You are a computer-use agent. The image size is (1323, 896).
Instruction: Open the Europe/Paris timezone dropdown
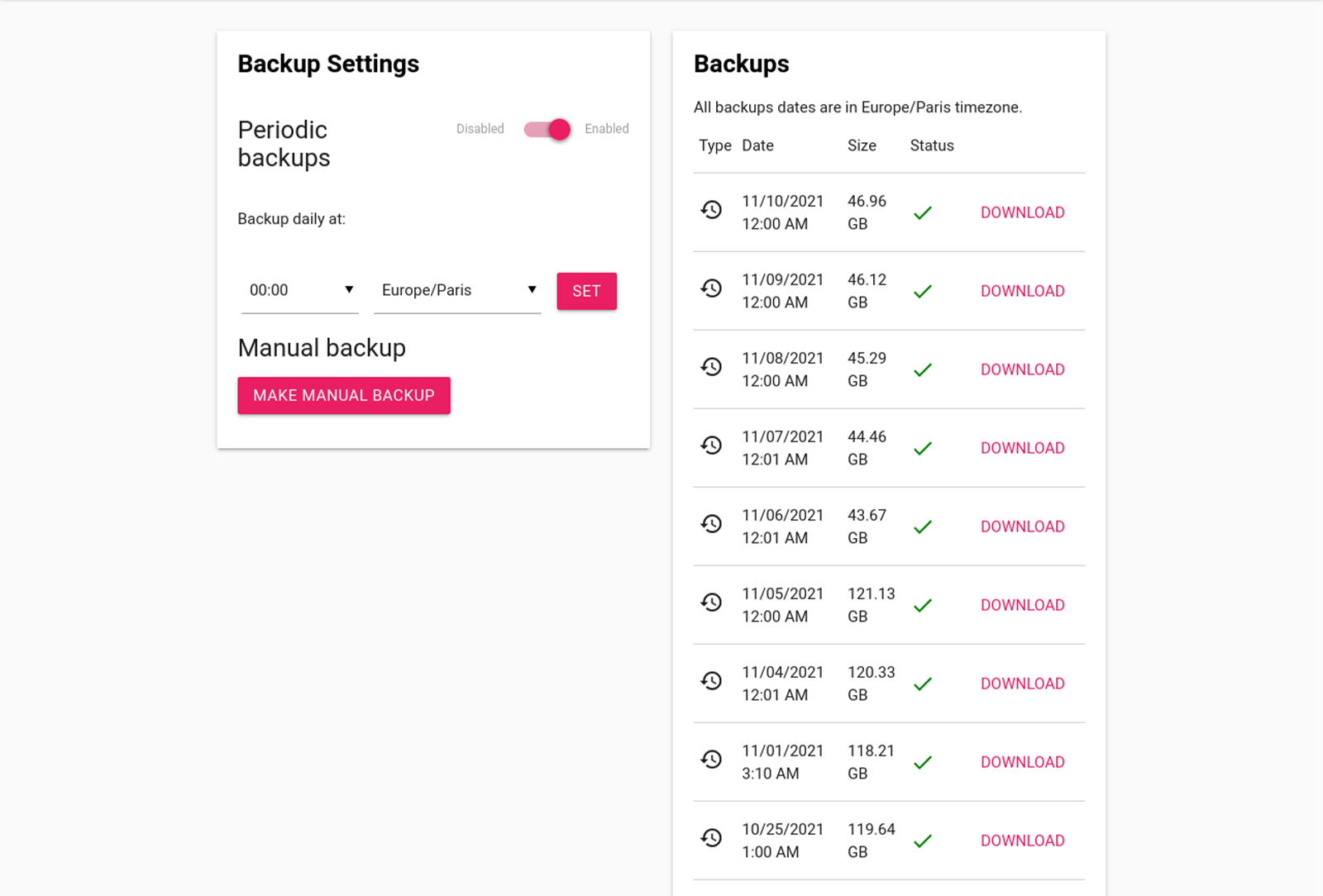click(x=456, y=290)
